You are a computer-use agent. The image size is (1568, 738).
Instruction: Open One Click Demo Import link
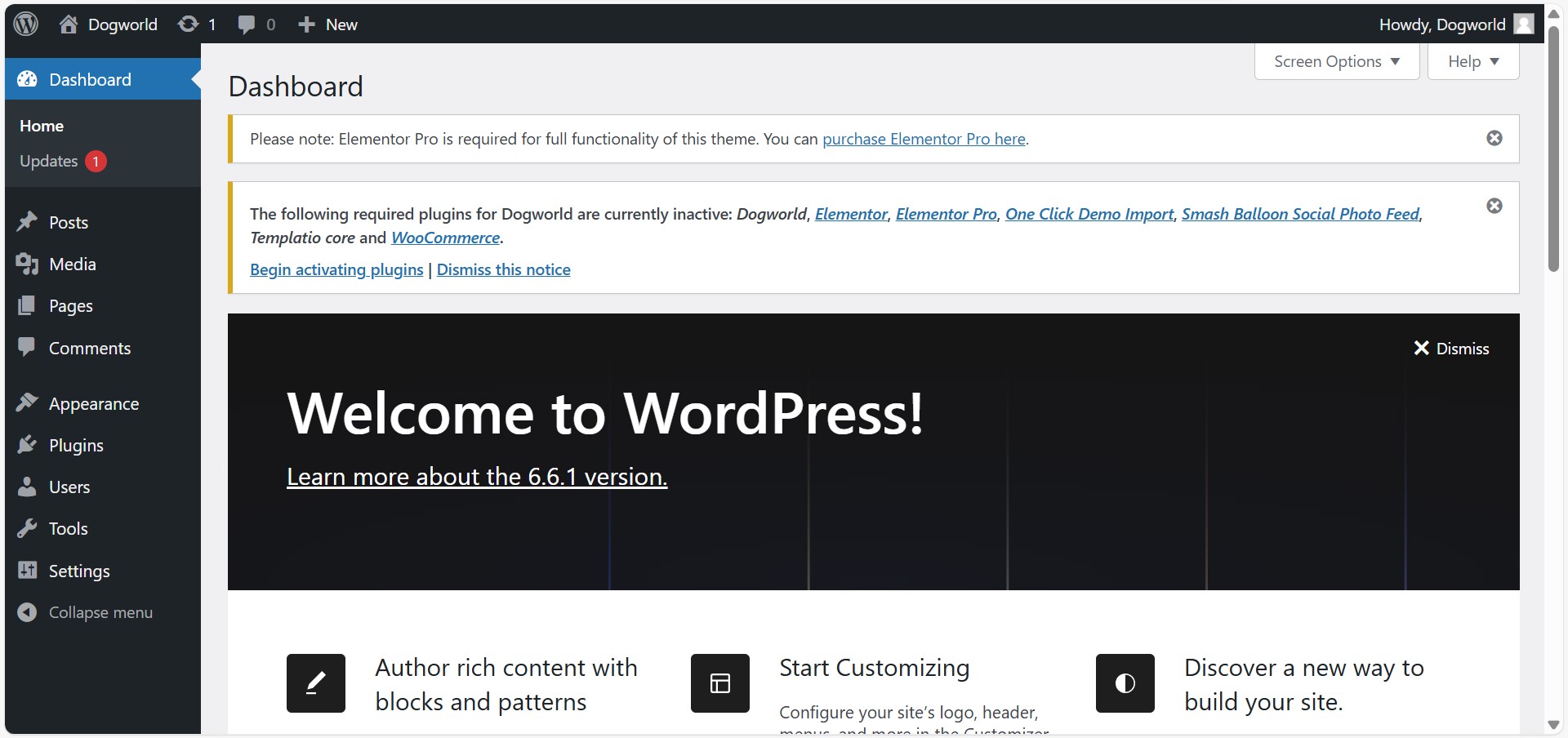(x=1089, y=214)
